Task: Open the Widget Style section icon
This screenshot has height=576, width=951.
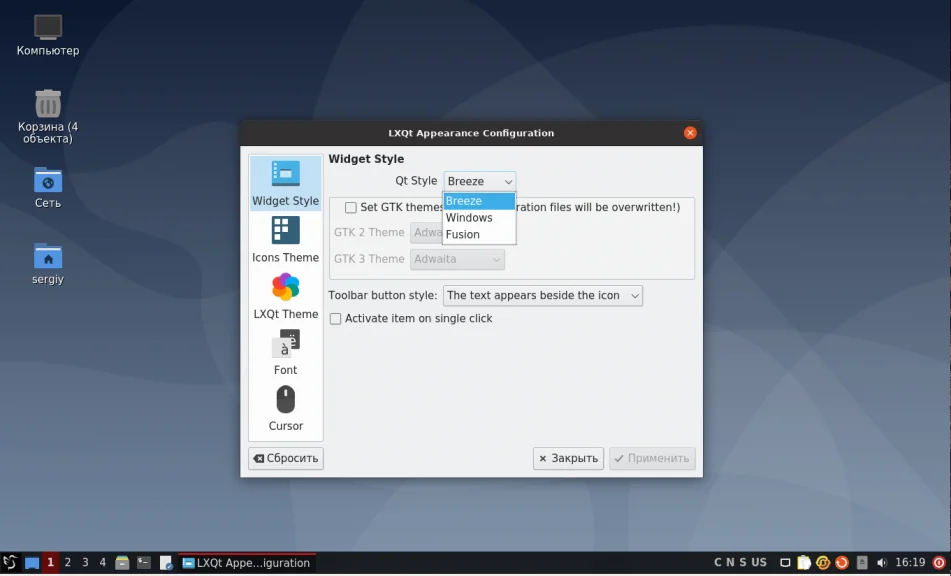Action: (x=285, y=183)
